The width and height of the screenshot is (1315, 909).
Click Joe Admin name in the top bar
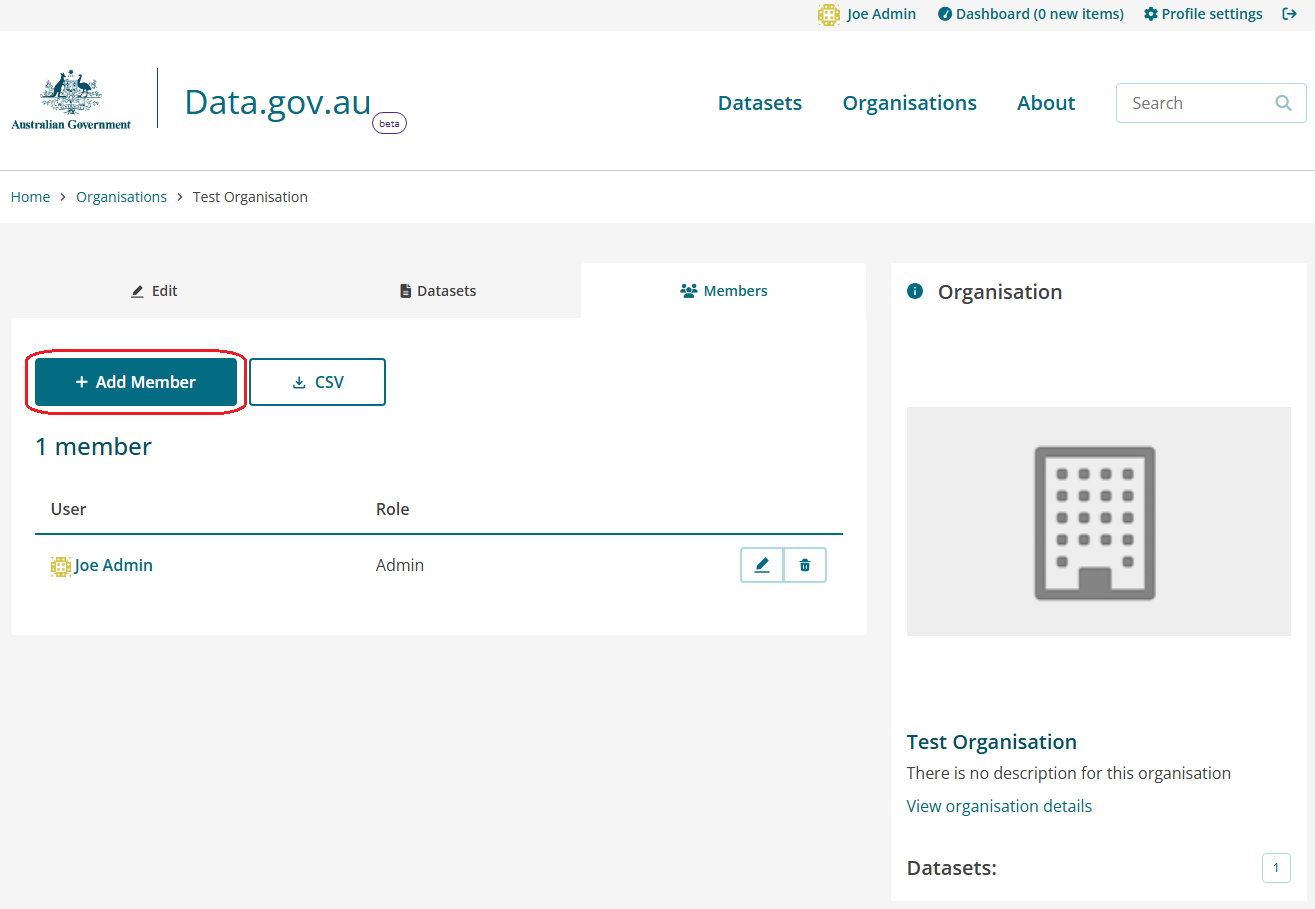click(x=881, y=14)
